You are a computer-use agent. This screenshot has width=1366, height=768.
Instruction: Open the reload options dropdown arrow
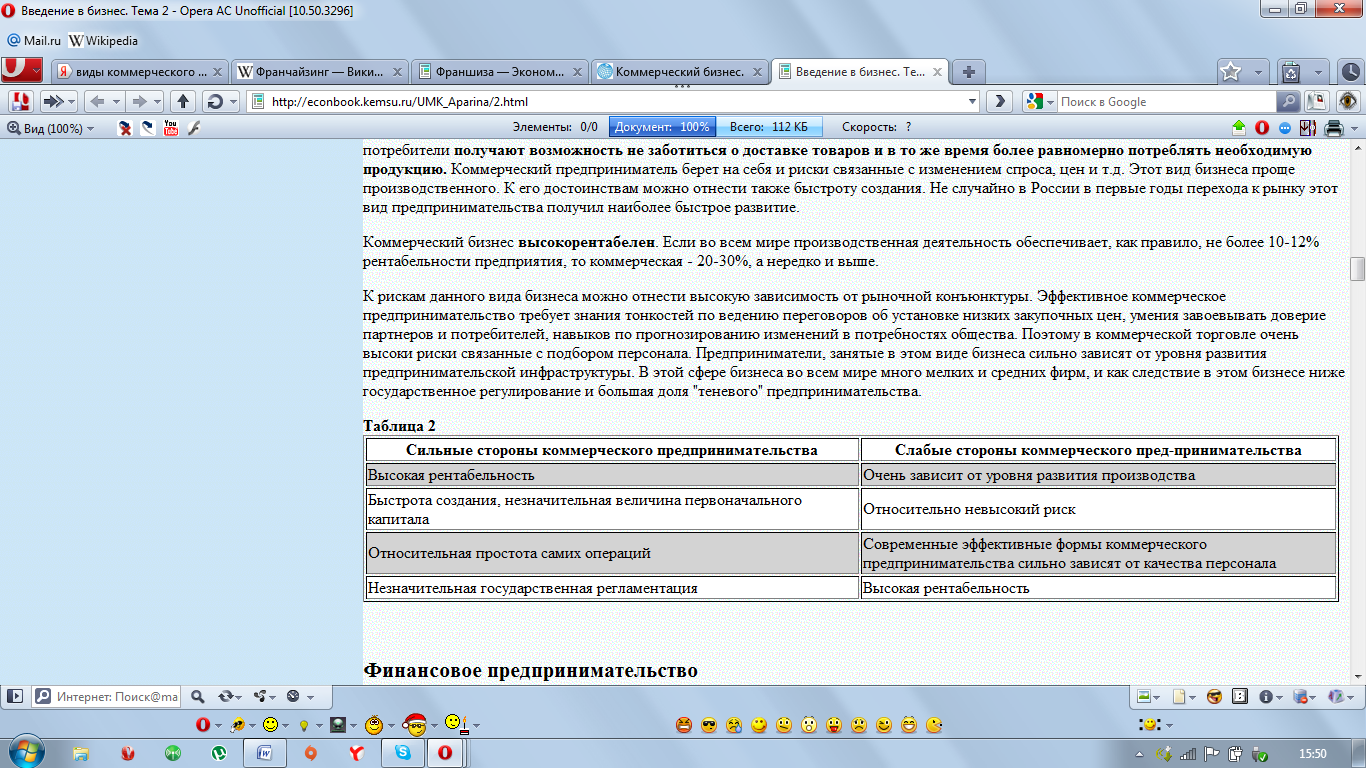tap(233, 102)
